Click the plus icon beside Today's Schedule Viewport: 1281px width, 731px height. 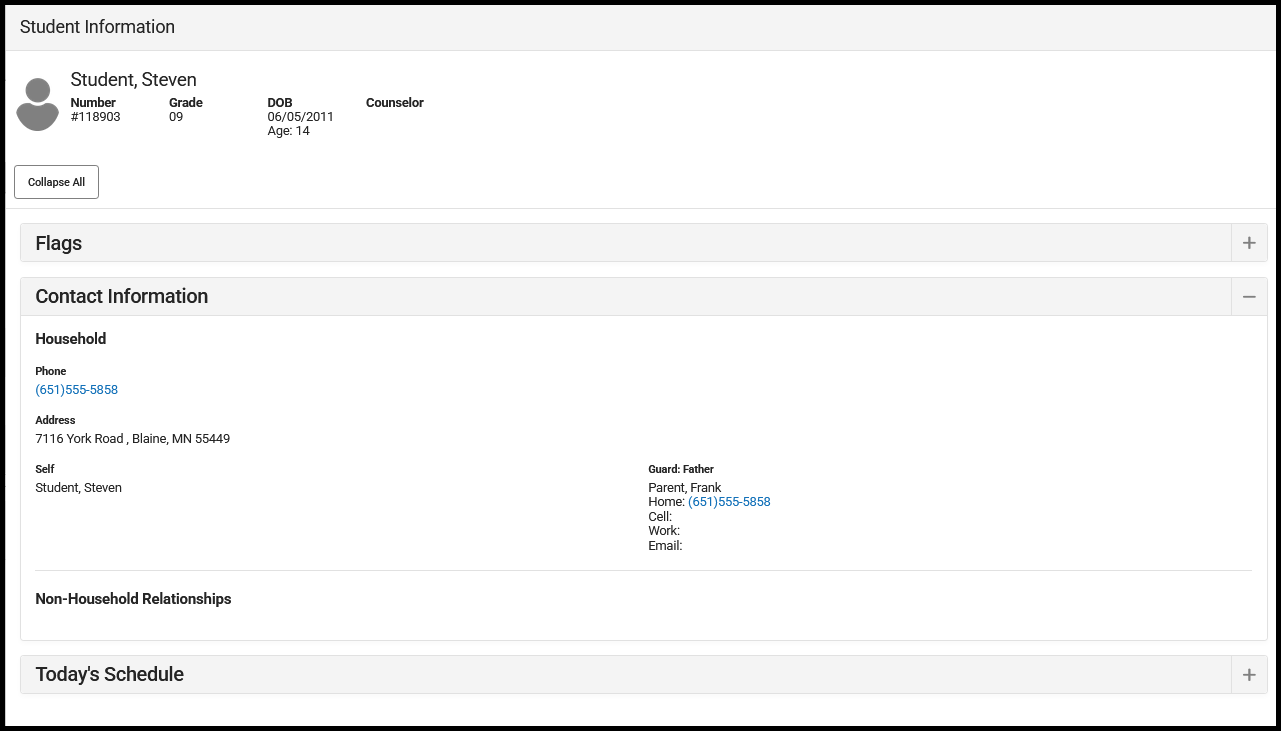[1249, 674]
